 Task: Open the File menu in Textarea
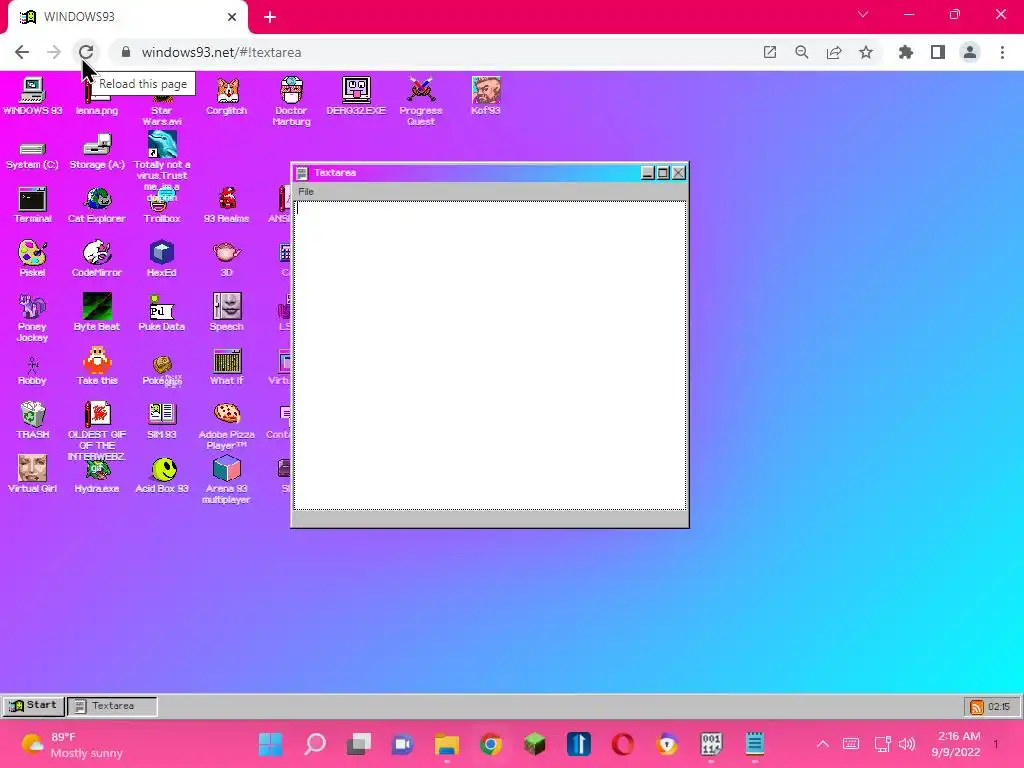[306, 191]
